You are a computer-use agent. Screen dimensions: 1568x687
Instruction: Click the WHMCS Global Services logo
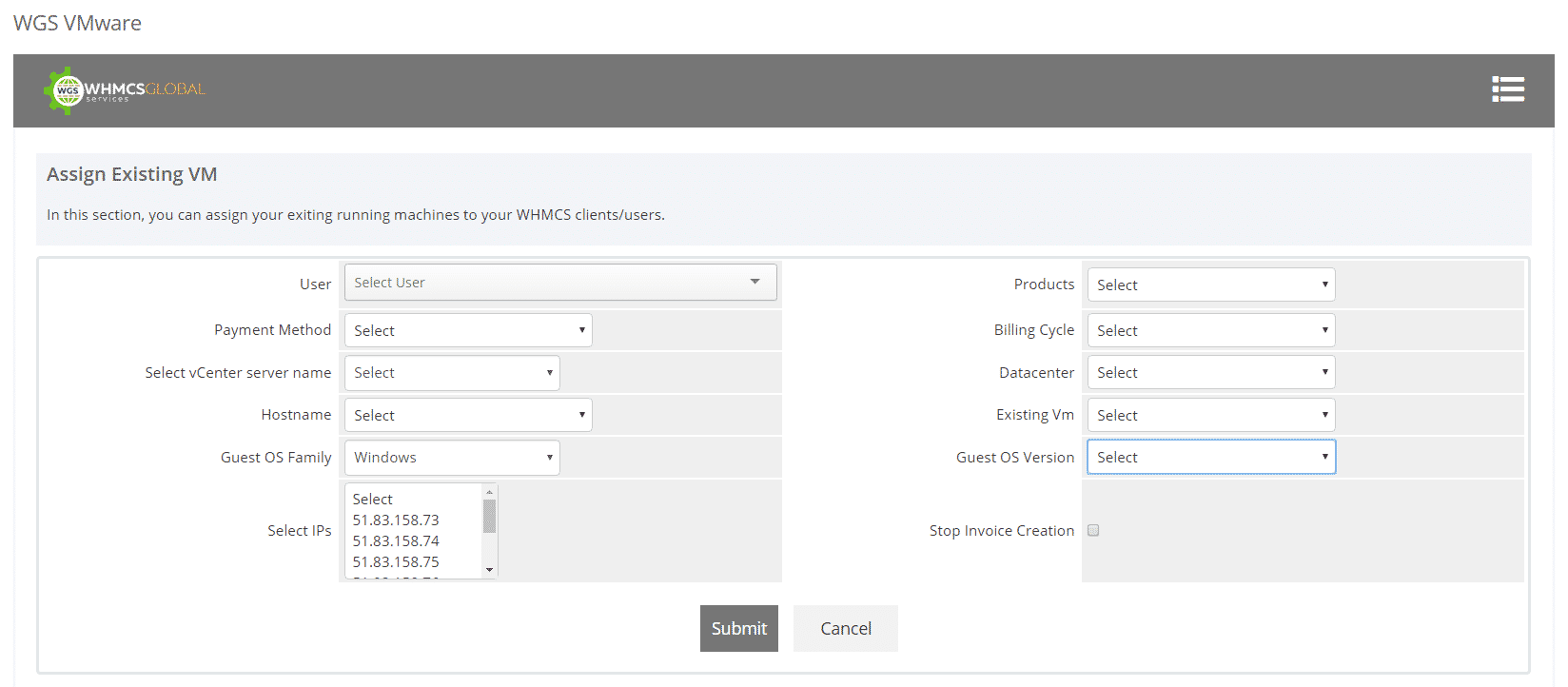pyautogui.click(x=125, y=90)
